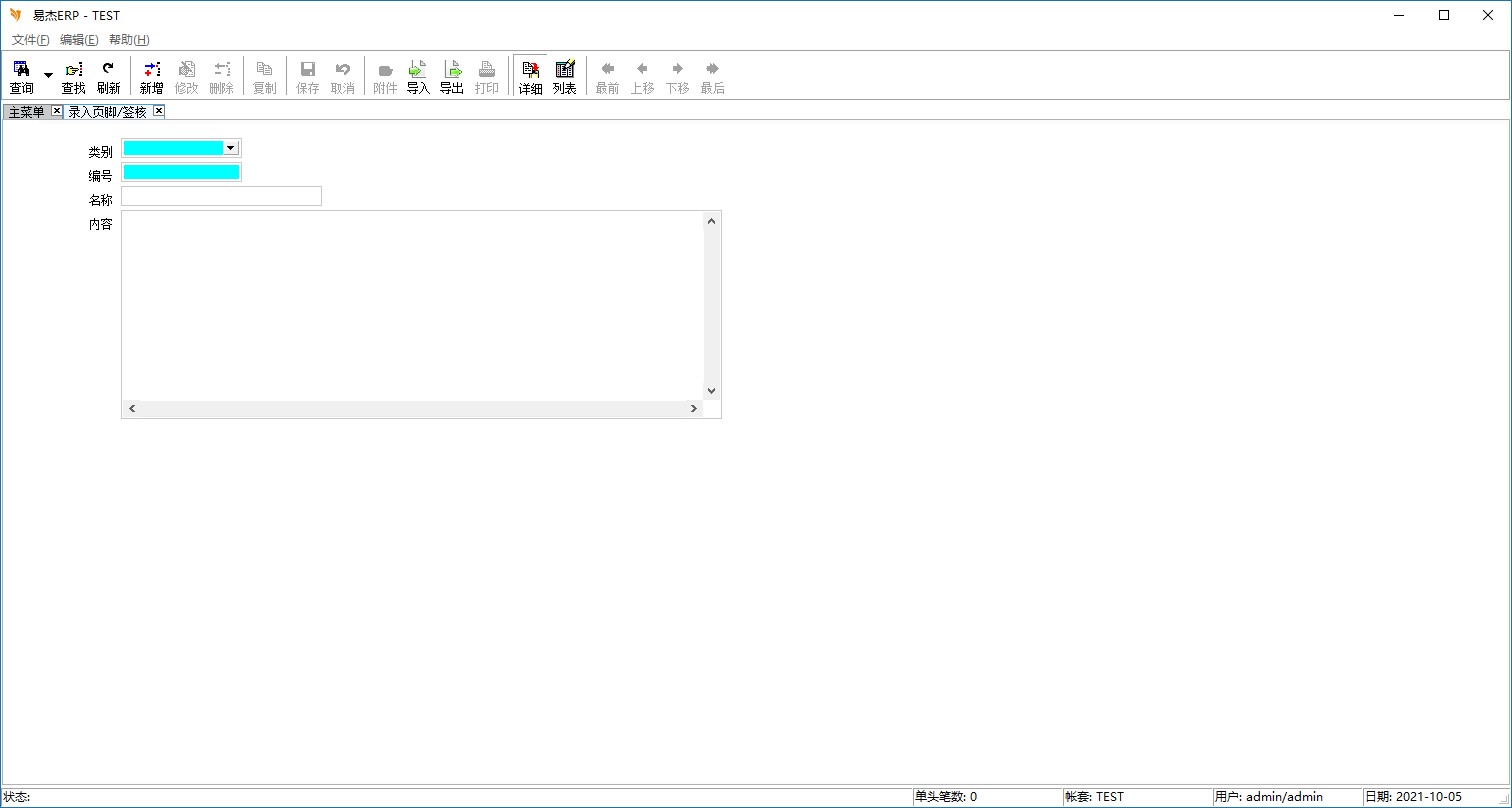The image size is (1512, 808).
Task: Close the 主菜单 tab
Action: click(56, 111)
